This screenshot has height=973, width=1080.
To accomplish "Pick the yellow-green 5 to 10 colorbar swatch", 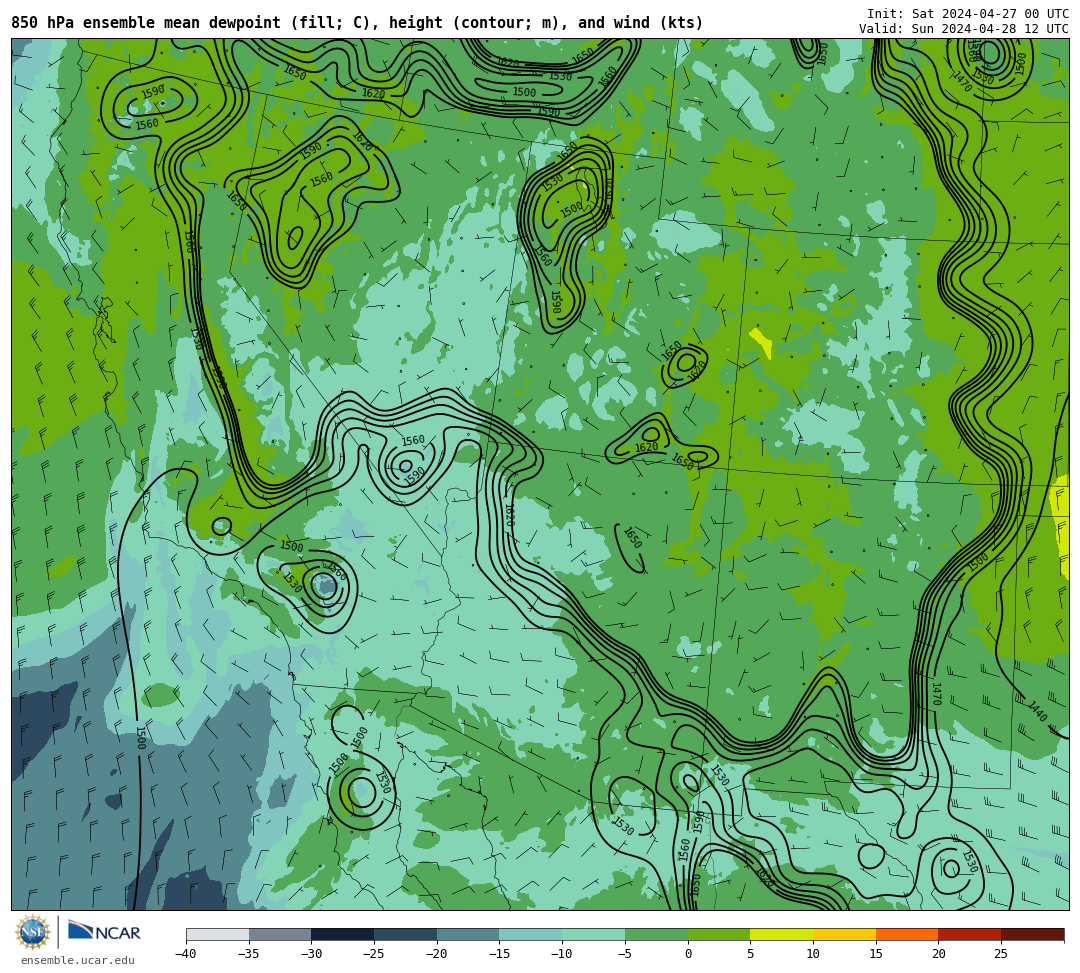I will [x=782, y=934].
